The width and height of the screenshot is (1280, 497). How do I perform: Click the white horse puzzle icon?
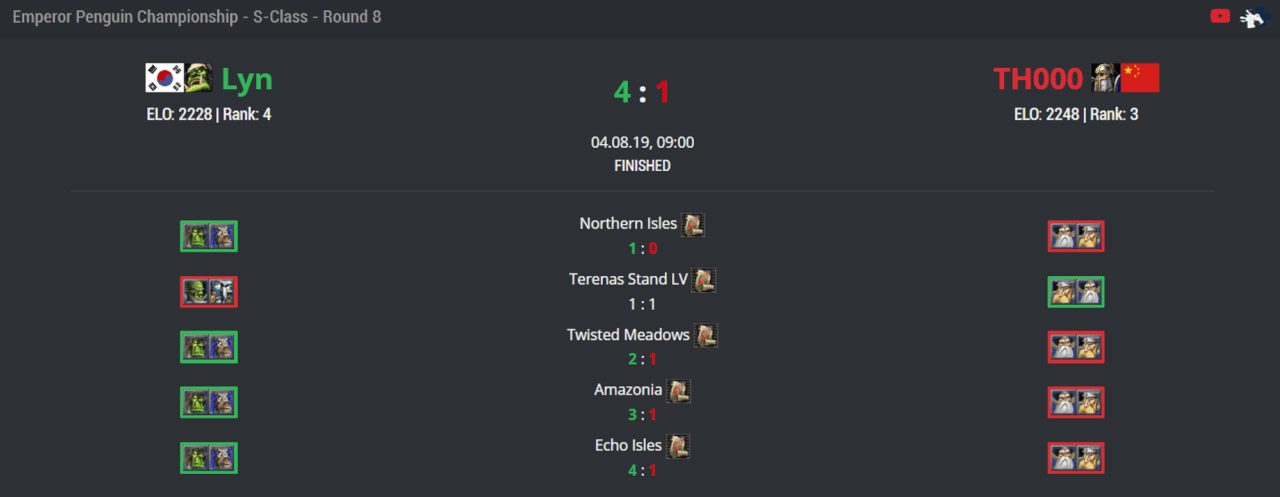click(x=1252, y=17)
